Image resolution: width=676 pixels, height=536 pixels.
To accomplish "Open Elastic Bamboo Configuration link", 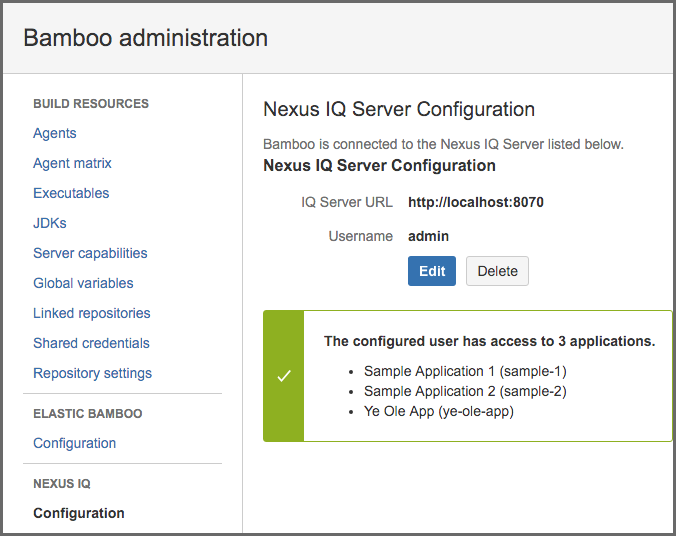I will point(75,443).
